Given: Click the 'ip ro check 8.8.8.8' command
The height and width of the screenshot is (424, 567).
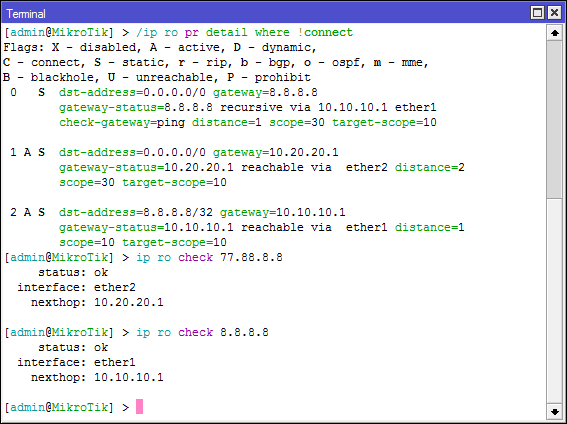Looking at the screenshot, I should tap(202, 333).
